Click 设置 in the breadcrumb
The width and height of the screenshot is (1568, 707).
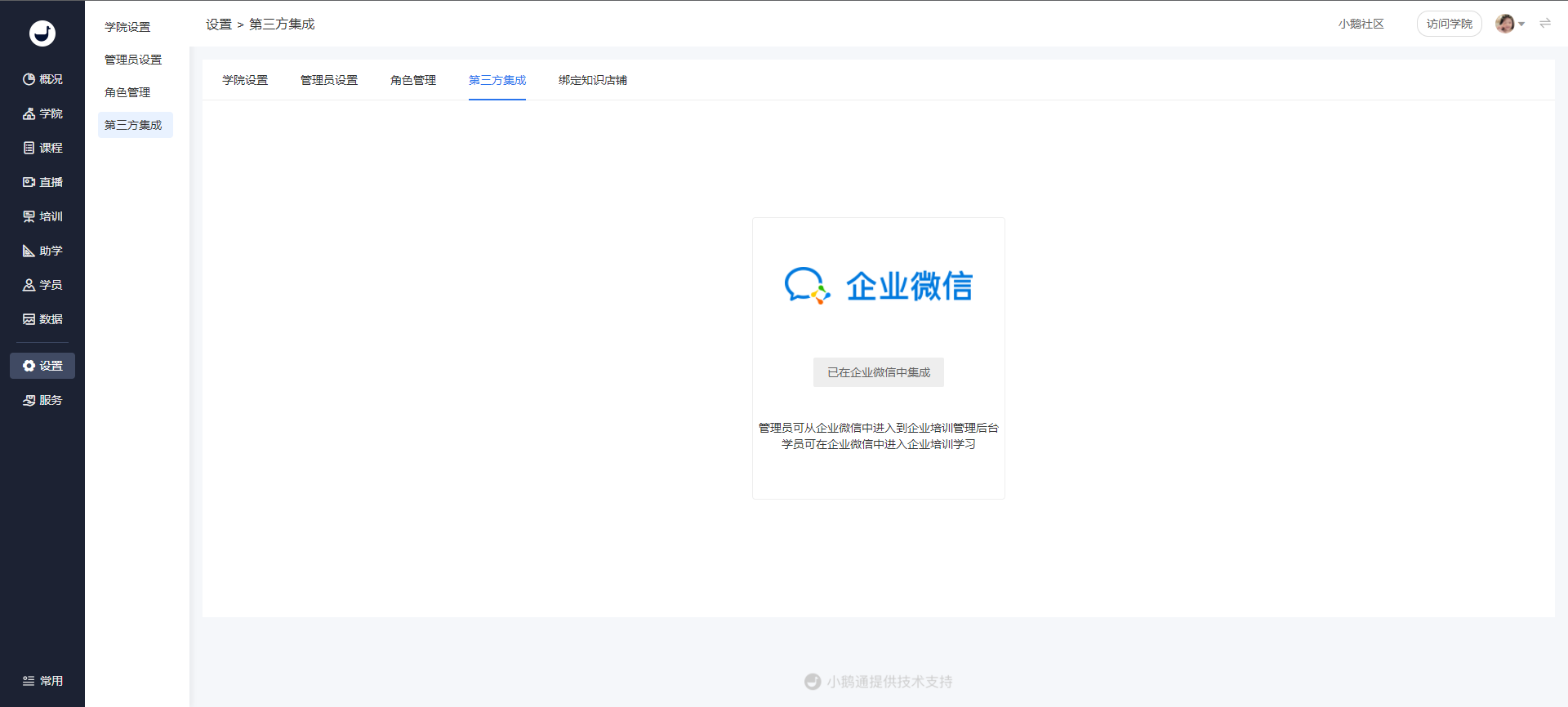219,24
